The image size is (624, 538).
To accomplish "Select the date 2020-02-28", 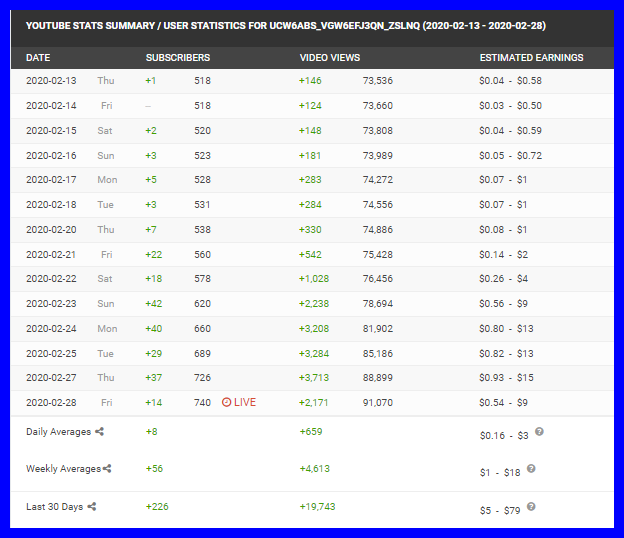I will tap(51, 403).
